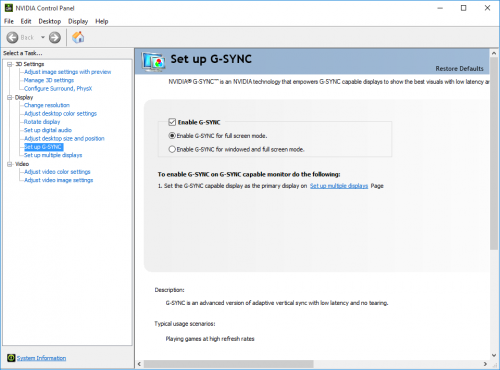Open Adjust desktop color settings
Image resolution: width=500 pixels, height=370 pixels.
point(60,114)
